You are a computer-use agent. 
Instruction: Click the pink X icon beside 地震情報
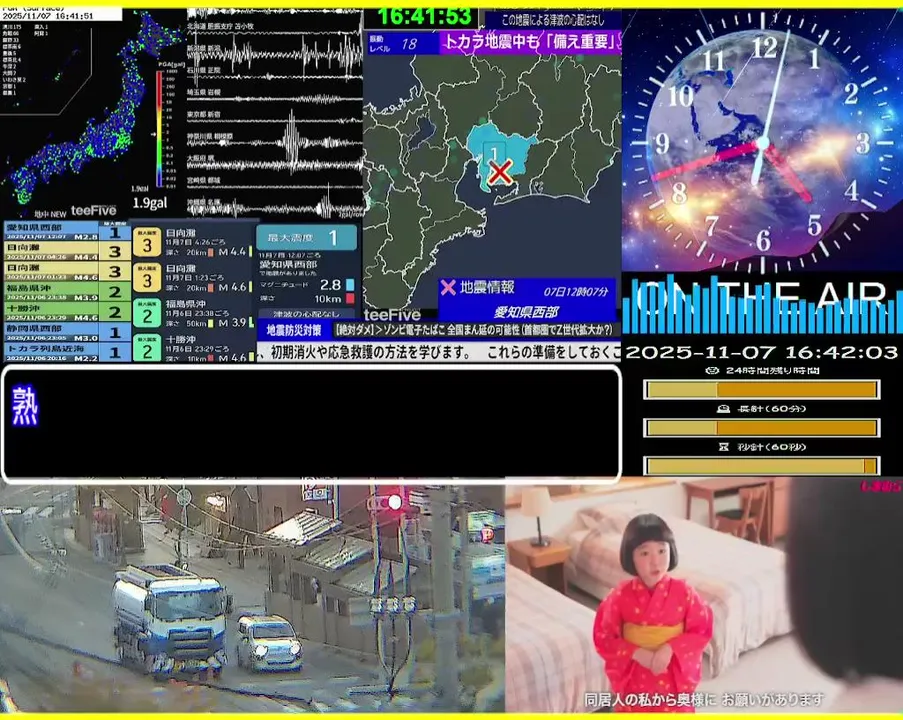click(447, 287)
